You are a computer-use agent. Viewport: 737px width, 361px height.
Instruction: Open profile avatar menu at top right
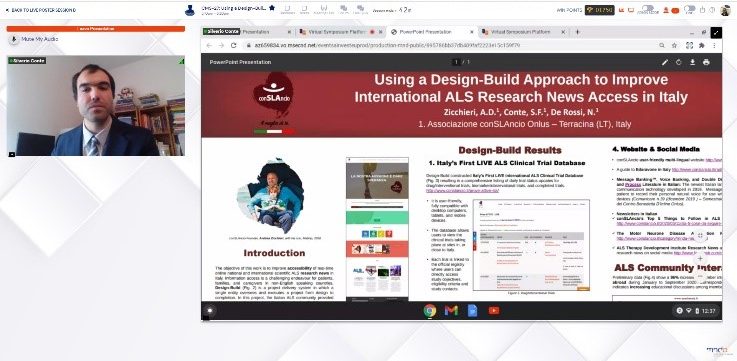tap(725, 10)
